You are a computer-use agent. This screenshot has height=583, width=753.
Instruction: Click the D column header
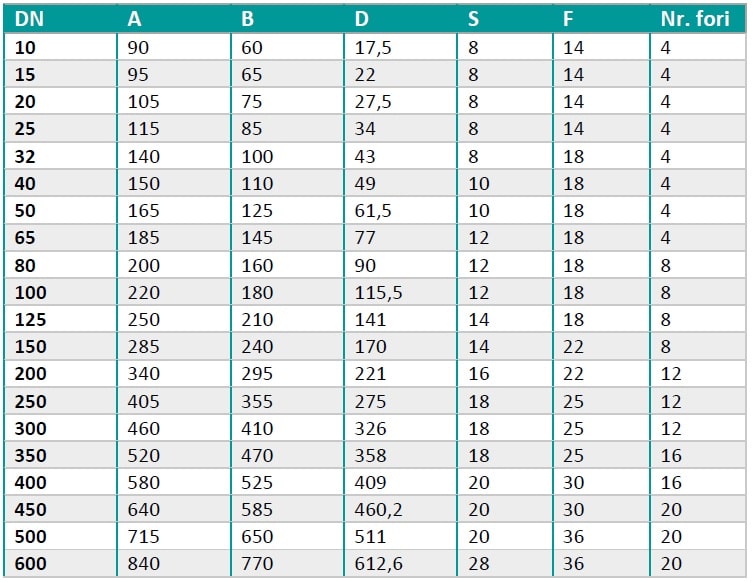362,19
